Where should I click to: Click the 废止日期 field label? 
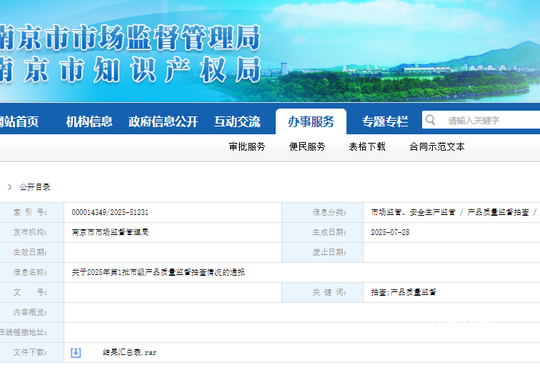click(x=329, y=252)
